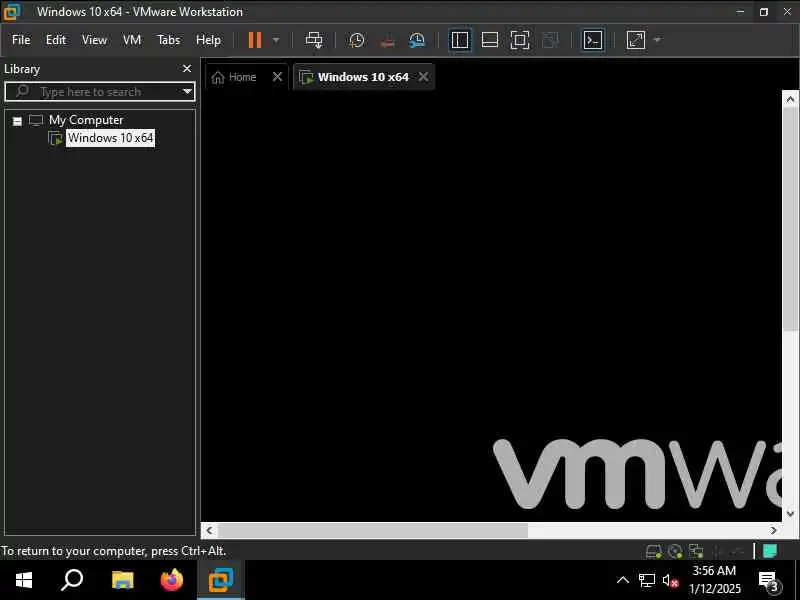The height and width of the screenshot is (600, 800).
Task: Click the teal message log status icon
Action: click(770, 551)
